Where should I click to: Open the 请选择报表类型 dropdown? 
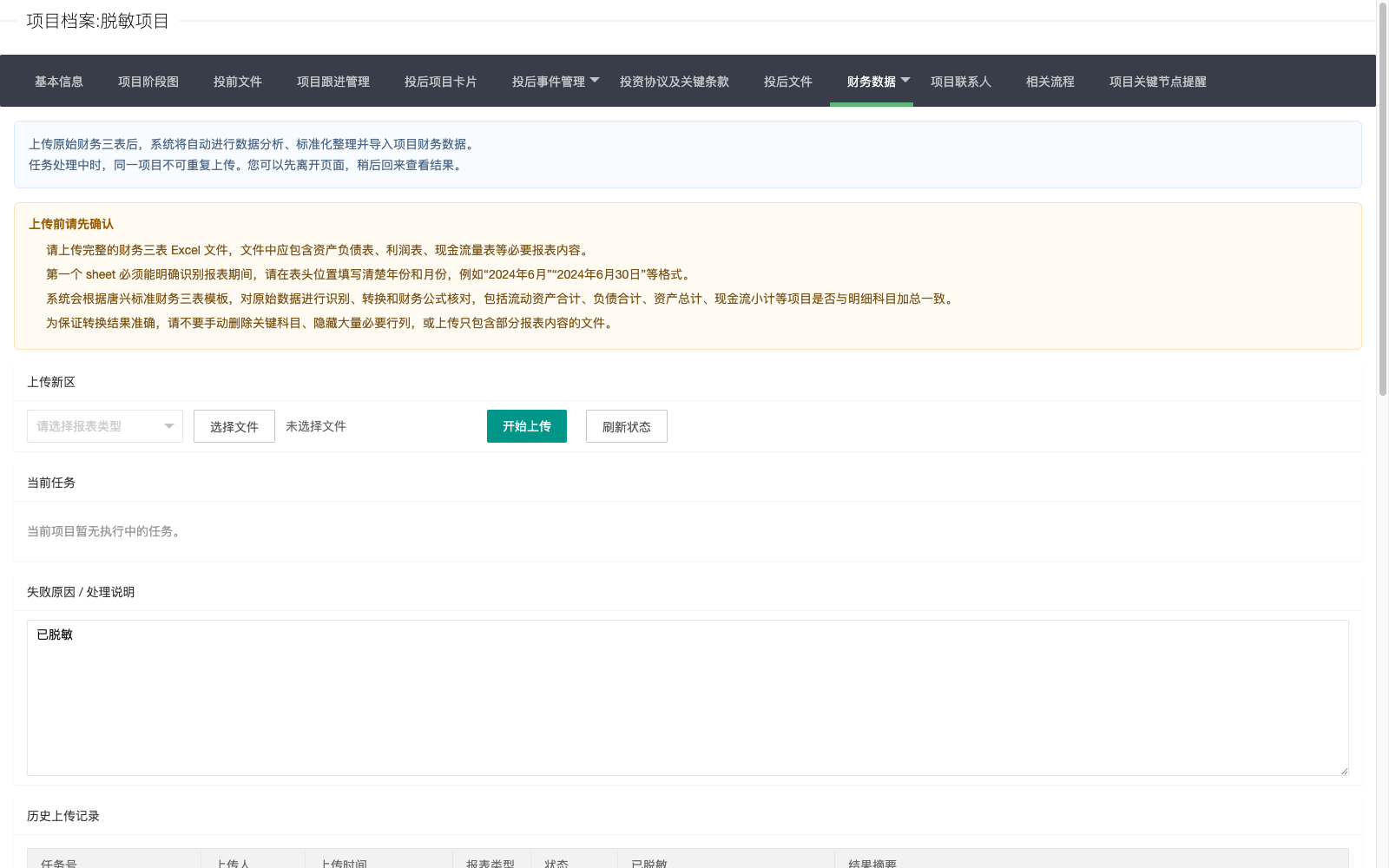pyautogui.click(x=105, y=426)
